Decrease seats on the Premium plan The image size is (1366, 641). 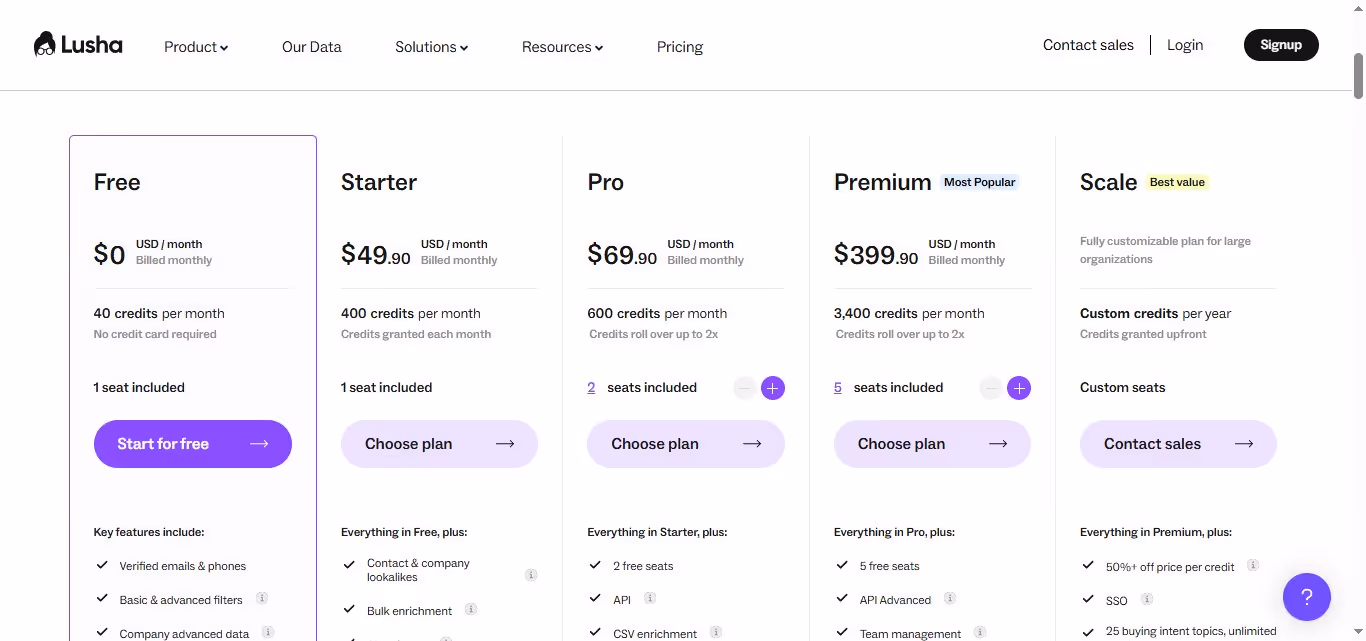(991, 388)
